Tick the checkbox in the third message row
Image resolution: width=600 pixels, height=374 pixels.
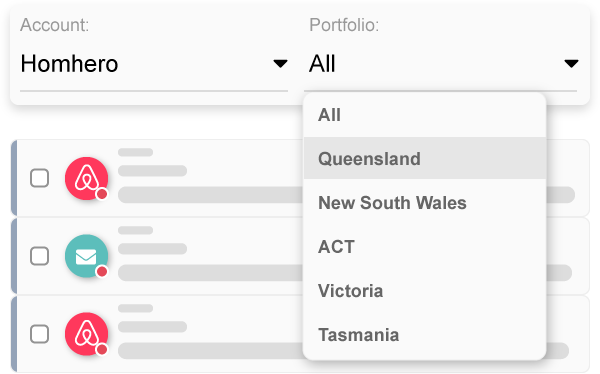coord(39,334)
